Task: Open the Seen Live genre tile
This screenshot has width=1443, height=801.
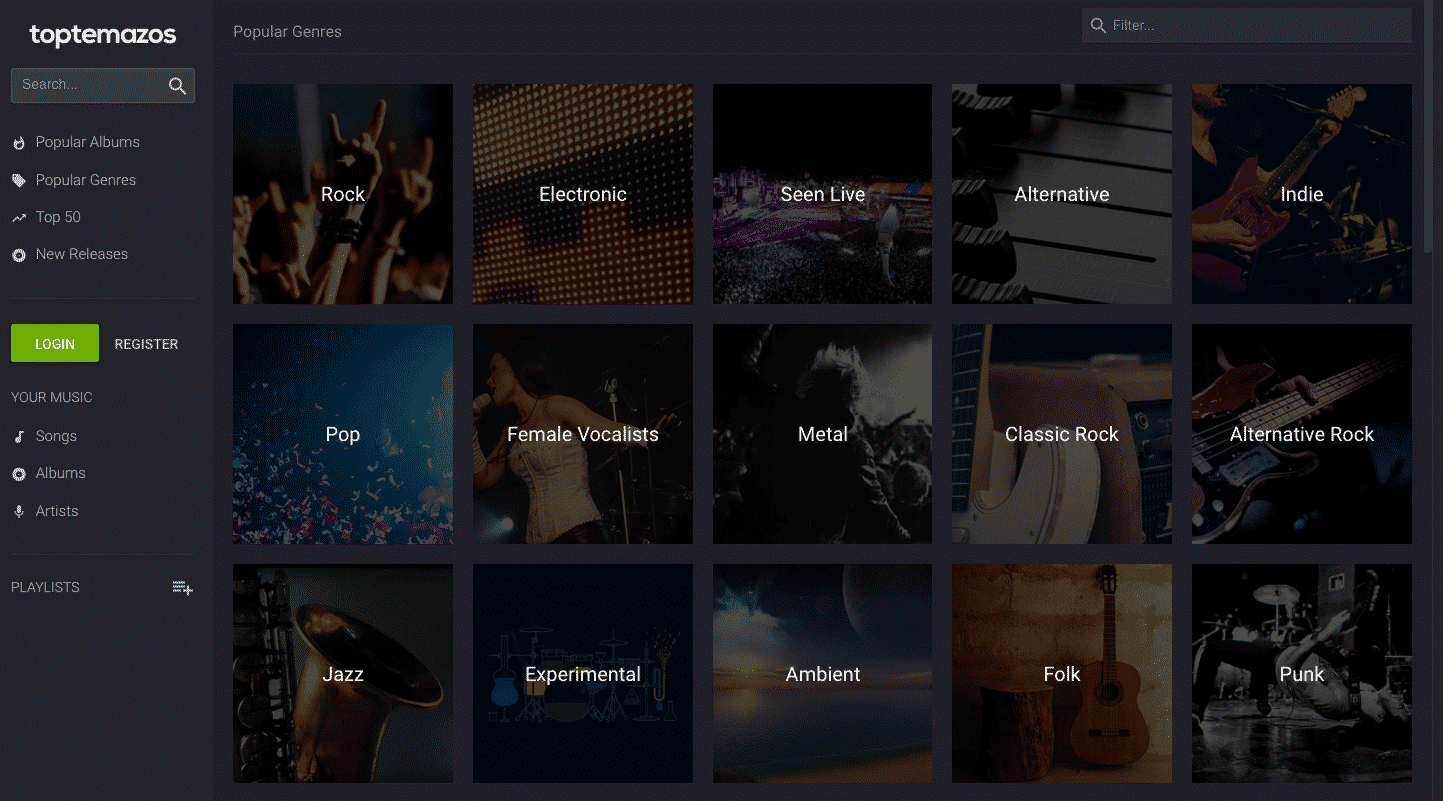Action: point(822,194)
